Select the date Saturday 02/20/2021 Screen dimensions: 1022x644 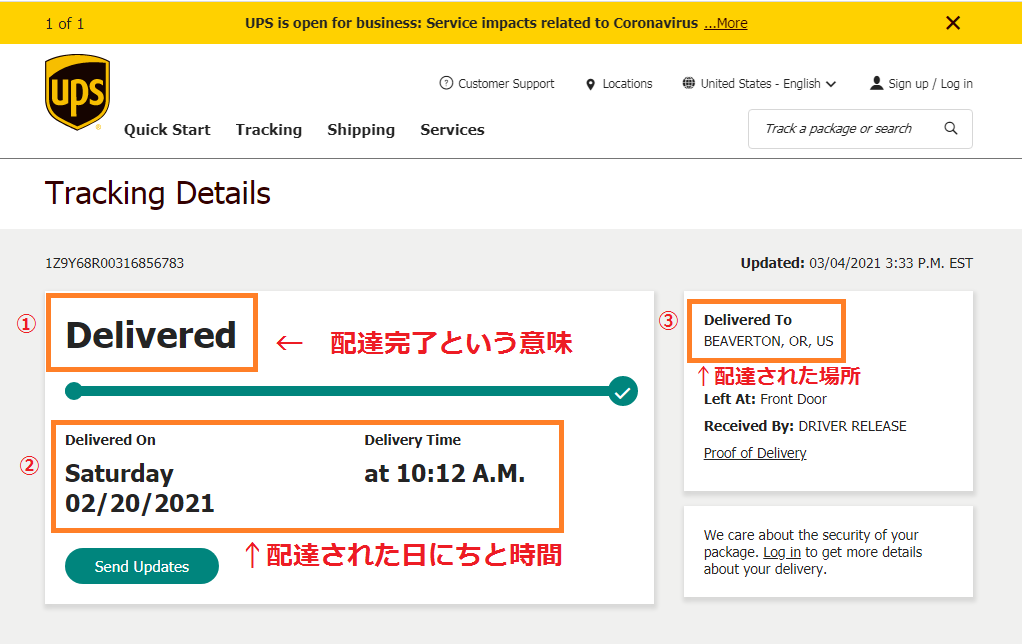click(x=139, y=488)
